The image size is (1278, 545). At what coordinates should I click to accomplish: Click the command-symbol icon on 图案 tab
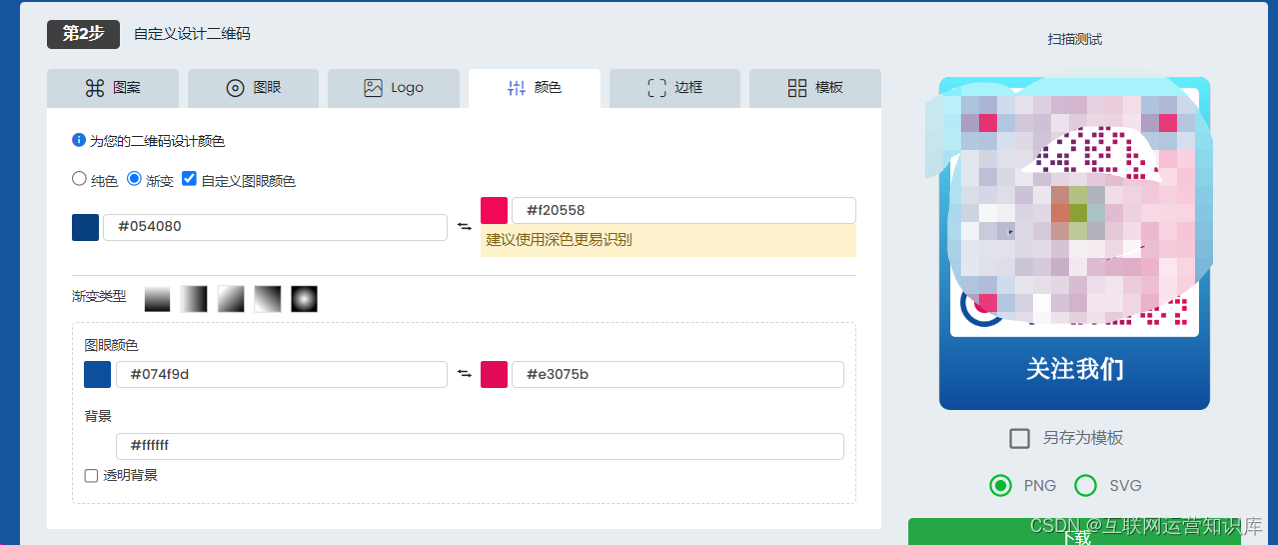pyautogui.click(x=95, y=88)
